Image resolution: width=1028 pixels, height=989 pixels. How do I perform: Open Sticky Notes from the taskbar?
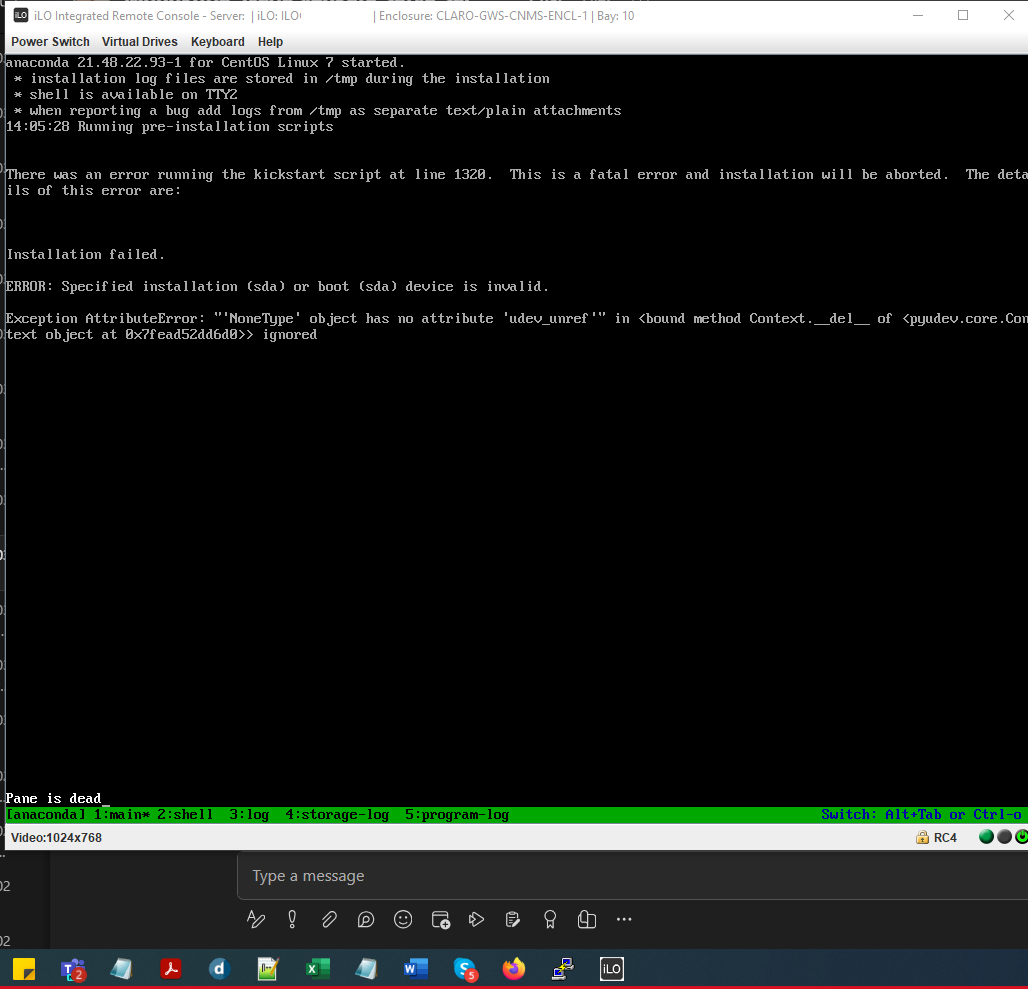point(24,969)
